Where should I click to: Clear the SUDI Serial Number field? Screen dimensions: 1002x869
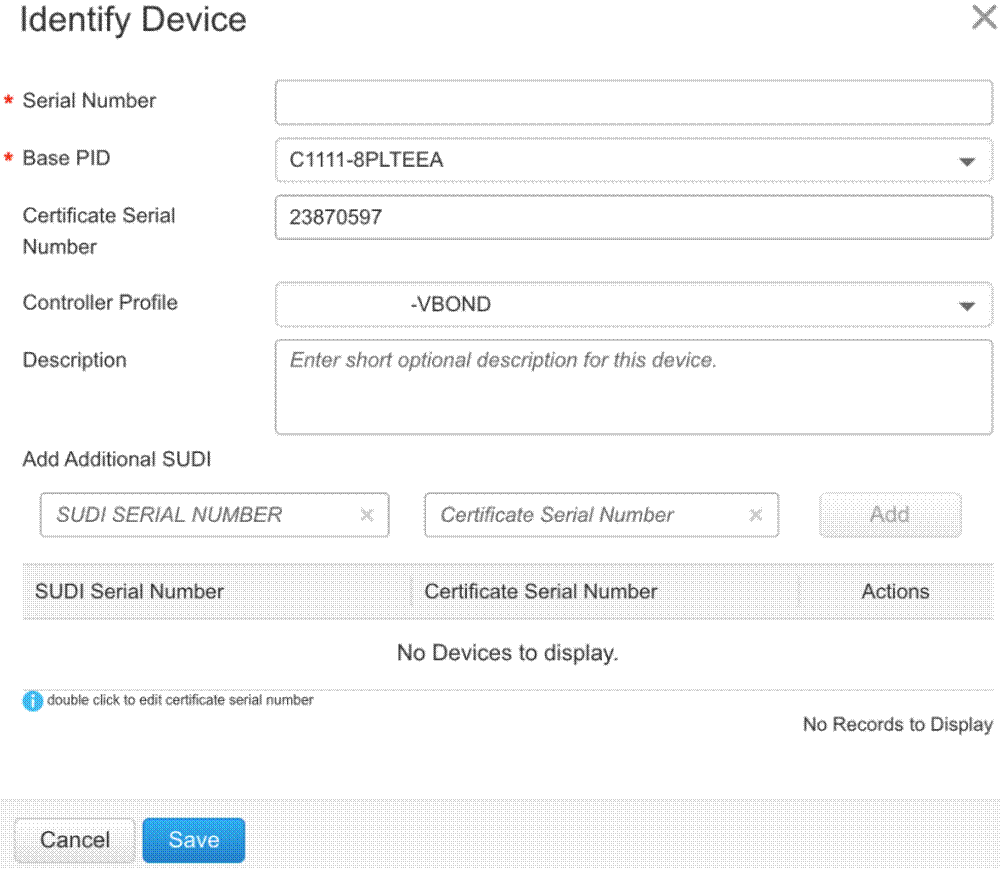pyautogui.click(x=367, y=515)
